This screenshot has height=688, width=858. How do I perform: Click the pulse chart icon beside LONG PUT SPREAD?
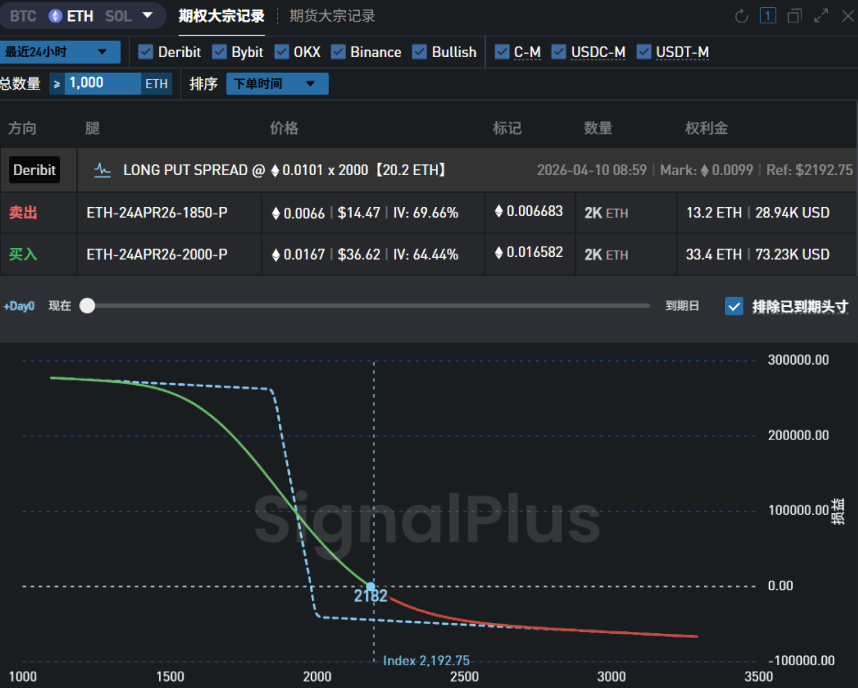[102, 170]
